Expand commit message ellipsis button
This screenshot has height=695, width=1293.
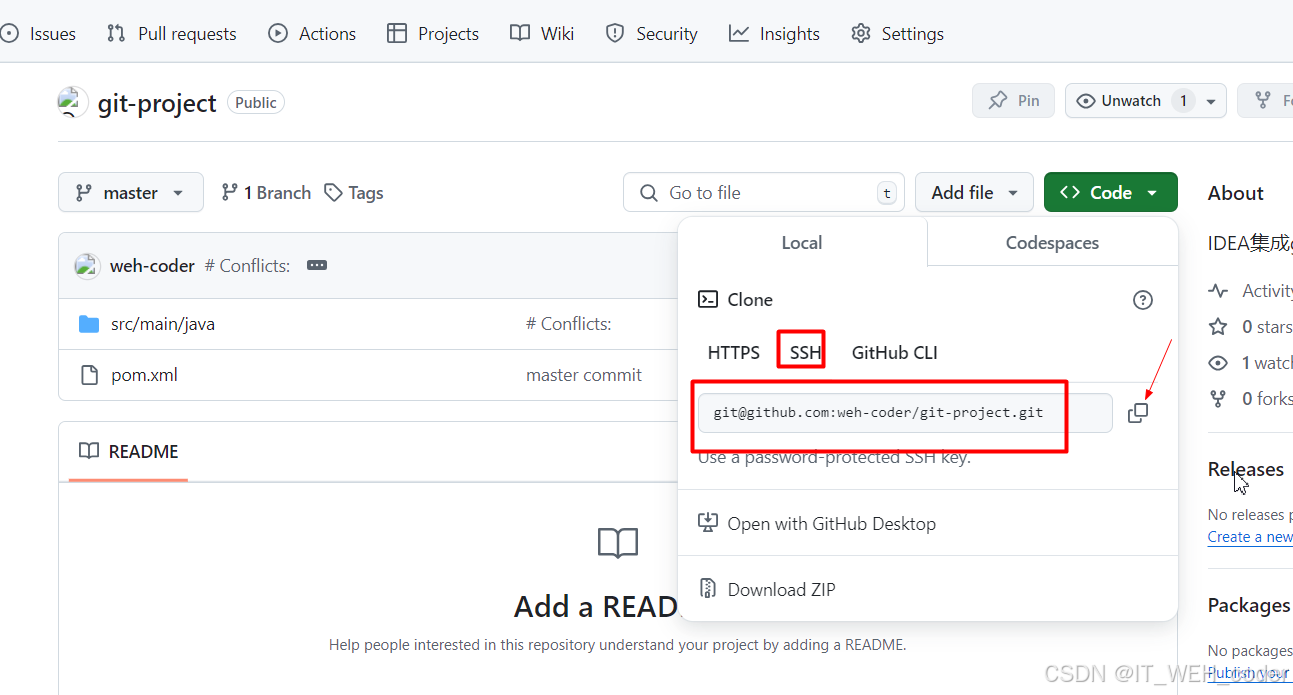point(317,265)
